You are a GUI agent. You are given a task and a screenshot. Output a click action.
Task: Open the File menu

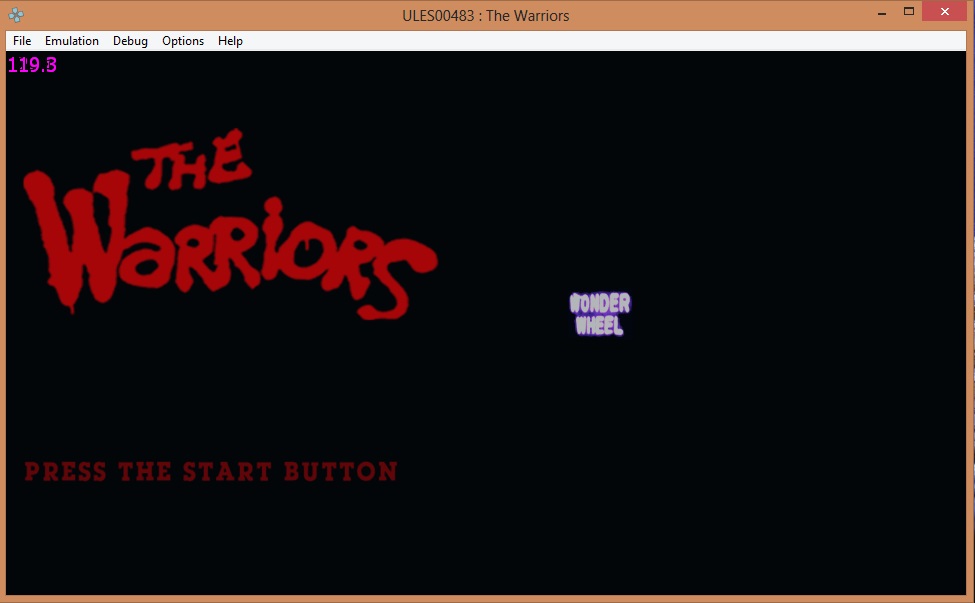(22, 41)
